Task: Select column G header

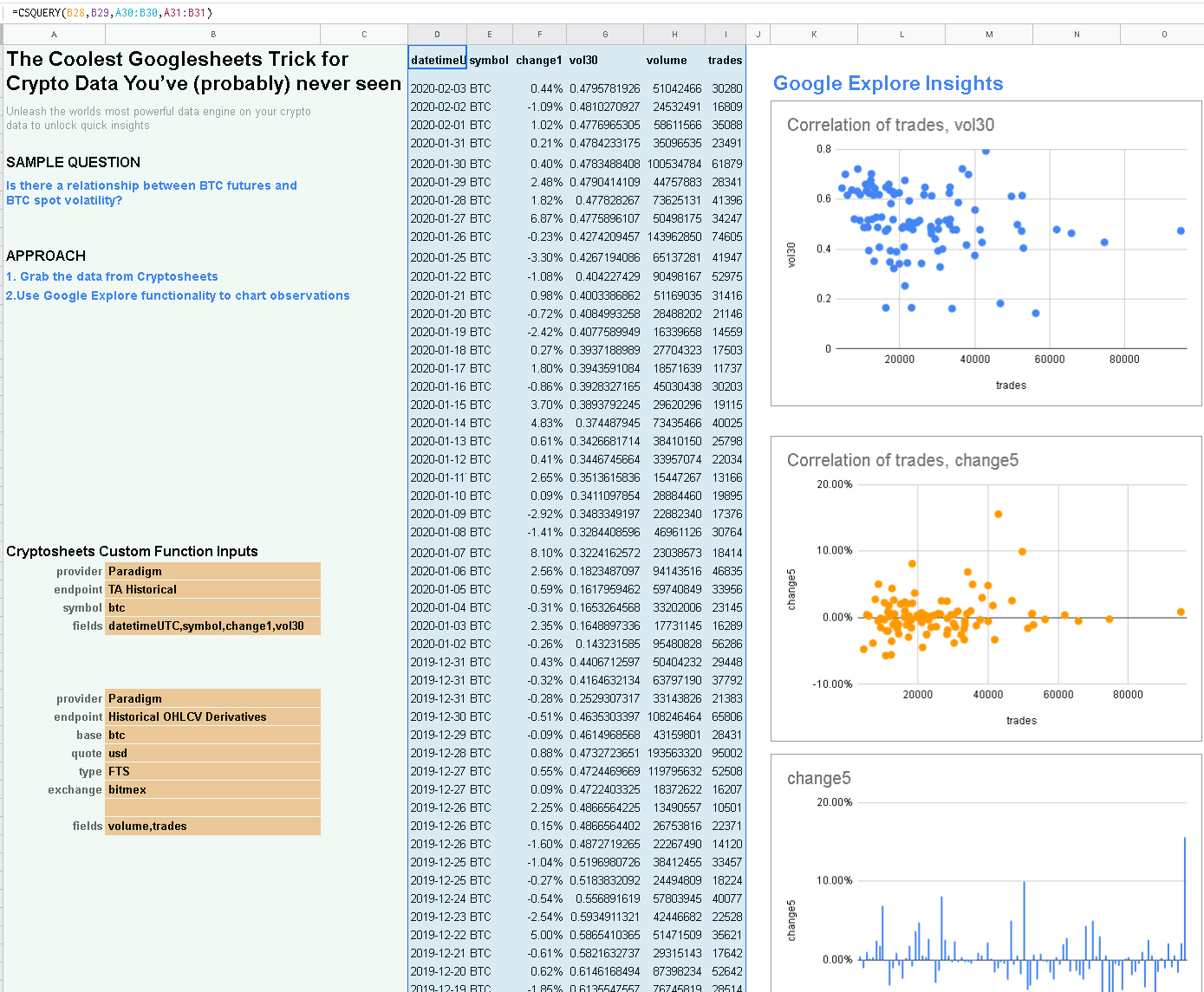Action: (605, 35)
